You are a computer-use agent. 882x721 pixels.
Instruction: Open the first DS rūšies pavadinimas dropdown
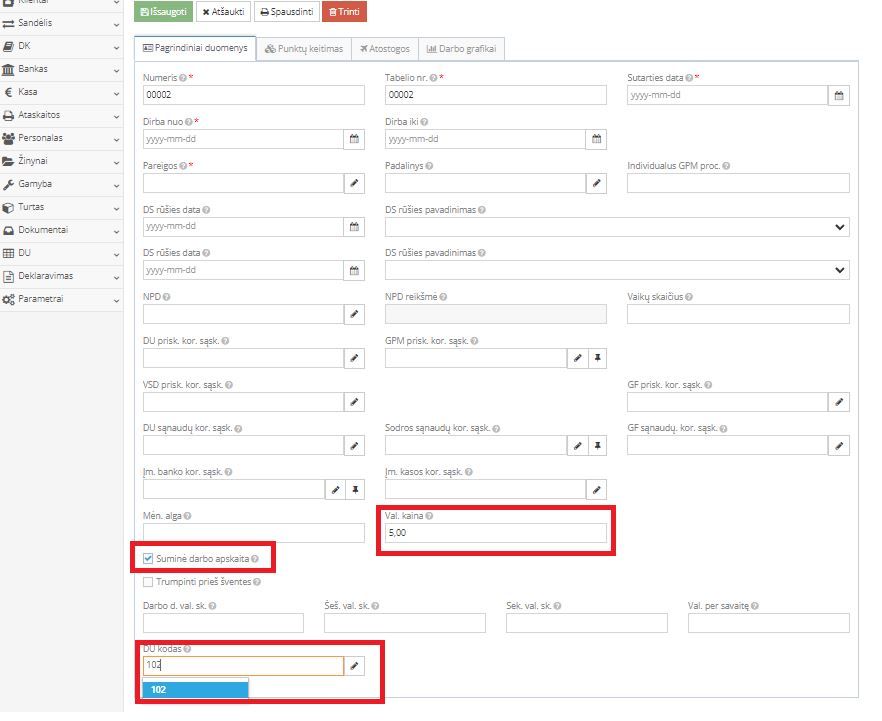pos(617,227)
